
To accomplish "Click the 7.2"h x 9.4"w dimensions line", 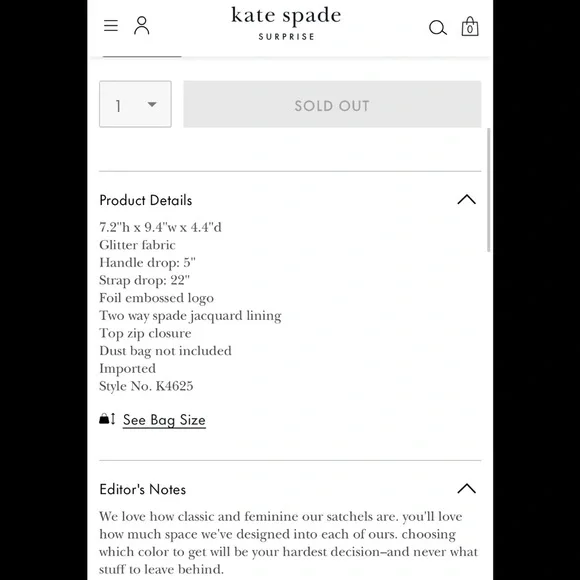I will (x=160, y=227).
